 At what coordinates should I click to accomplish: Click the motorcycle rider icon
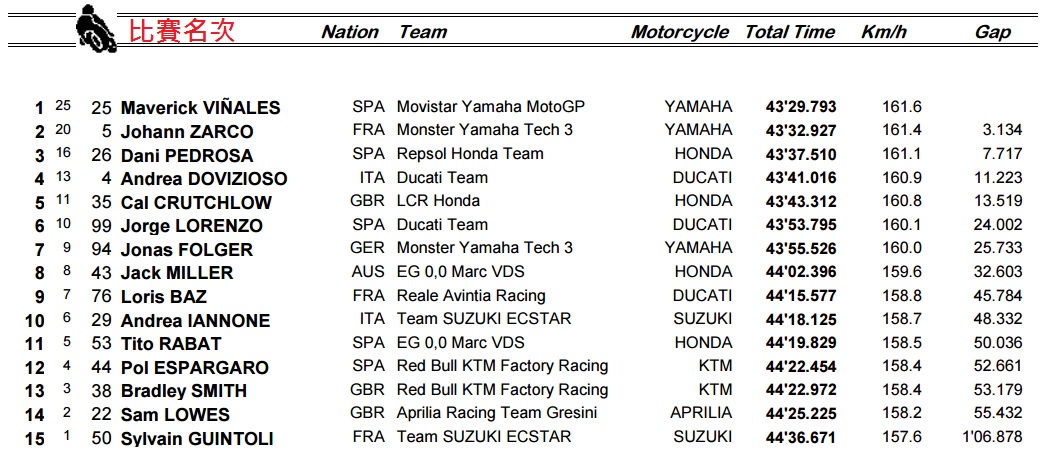click(97, 28)
